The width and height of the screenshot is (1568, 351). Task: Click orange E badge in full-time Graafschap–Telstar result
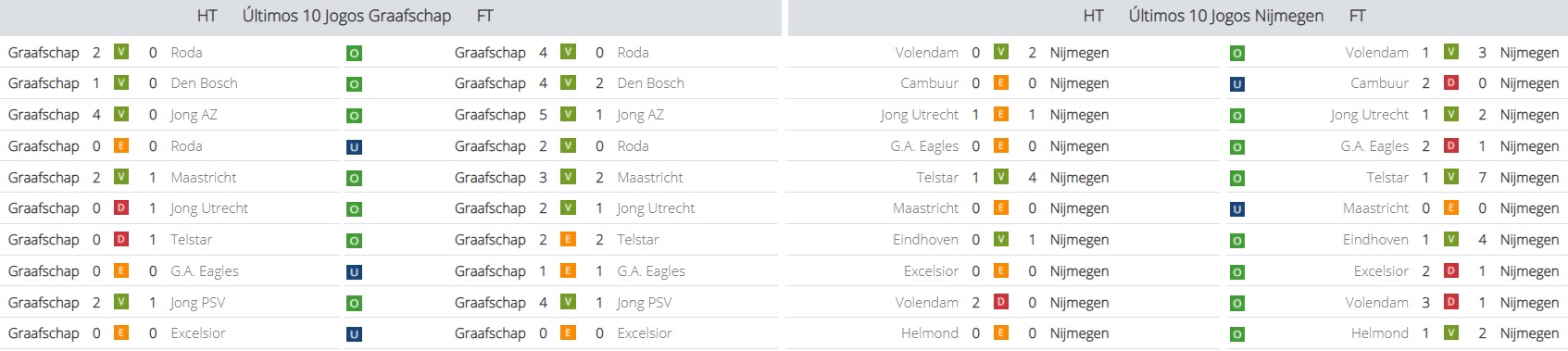coord(569,239)
